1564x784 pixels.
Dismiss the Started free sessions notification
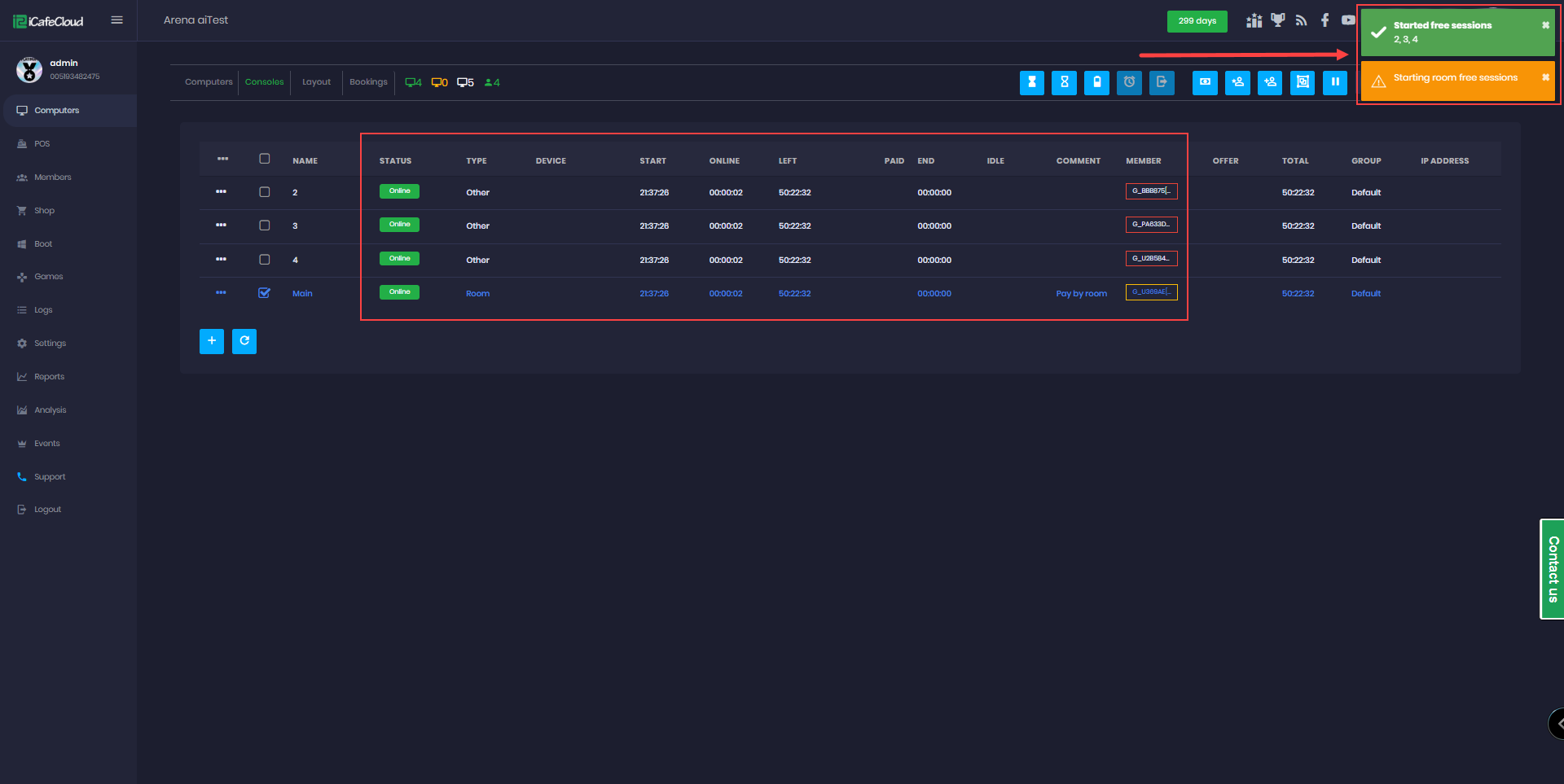[x=1545, y=25]
